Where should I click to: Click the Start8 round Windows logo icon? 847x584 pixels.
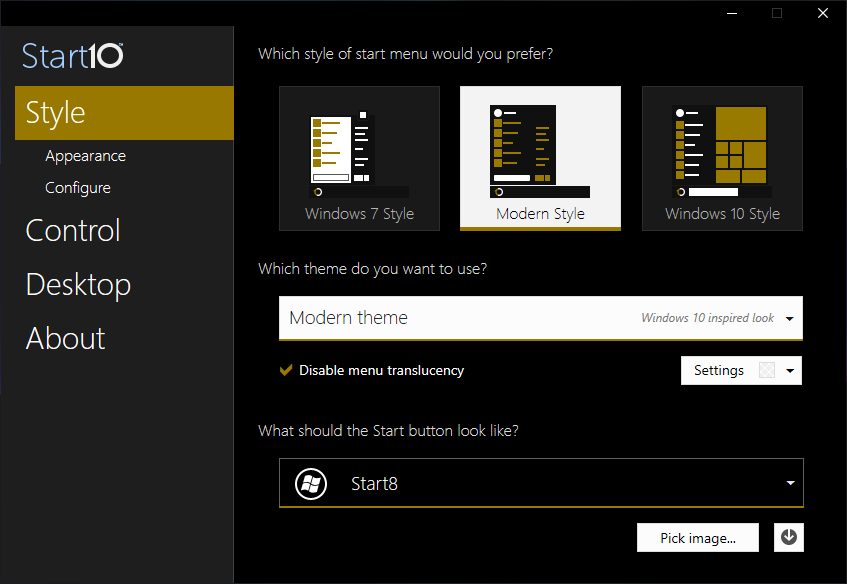coord(311,484)
